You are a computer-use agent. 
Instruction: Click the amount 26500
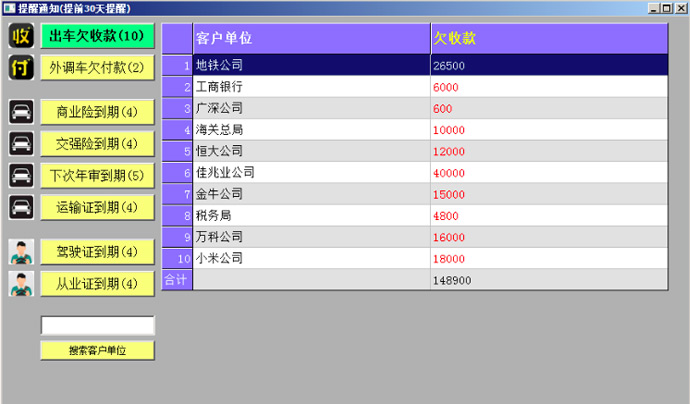pos(448,66)
